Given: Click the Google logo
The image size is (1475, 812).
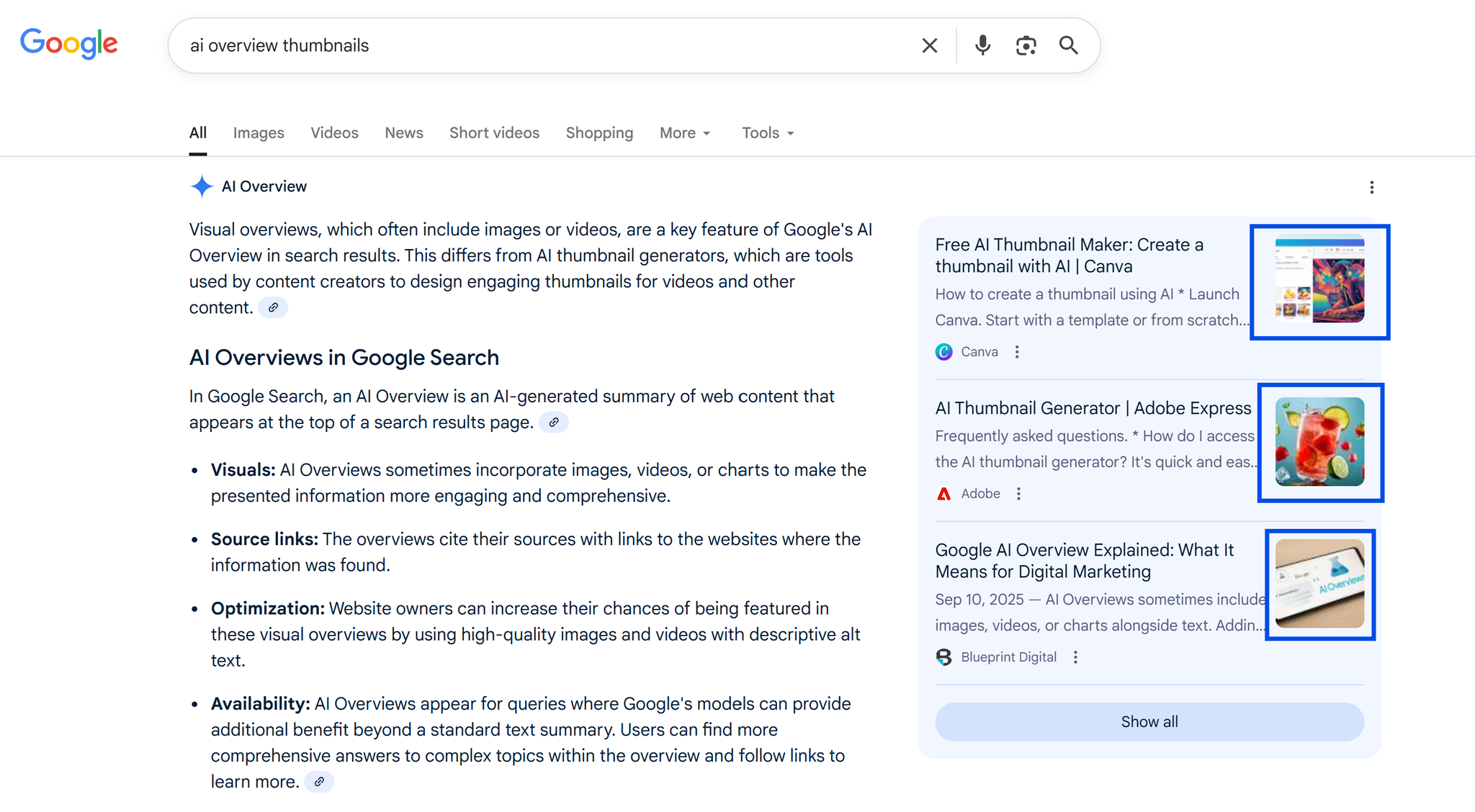Looking at the screenshot, I should coord(69,44).
